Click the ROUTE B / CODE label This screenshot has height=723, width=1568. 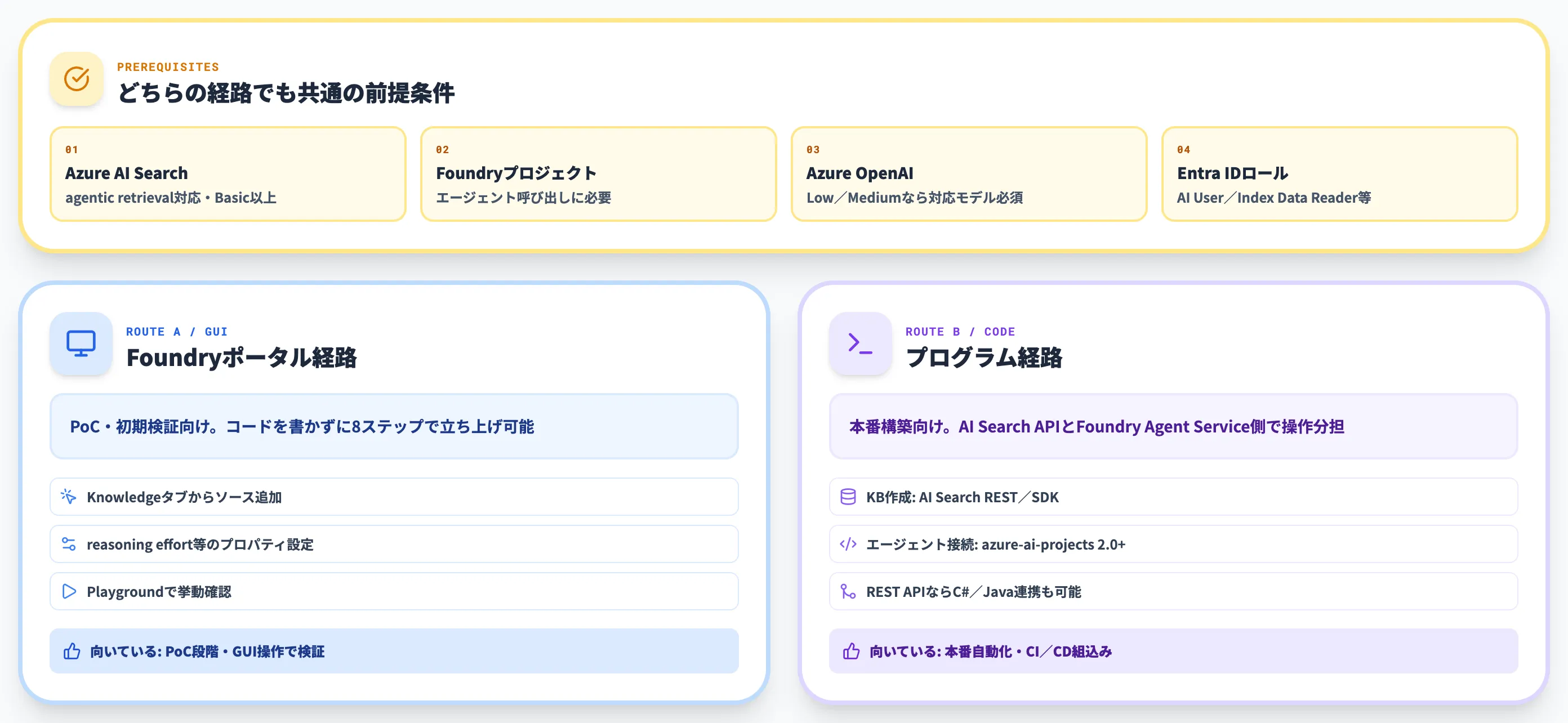coord(960,331)
